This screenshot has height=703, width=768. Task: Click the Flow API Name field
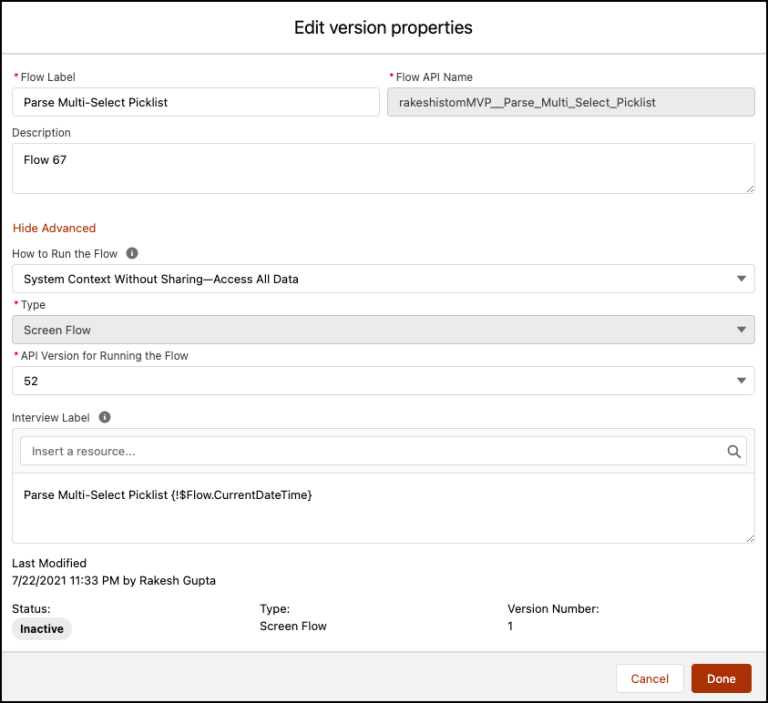[571, 102]
